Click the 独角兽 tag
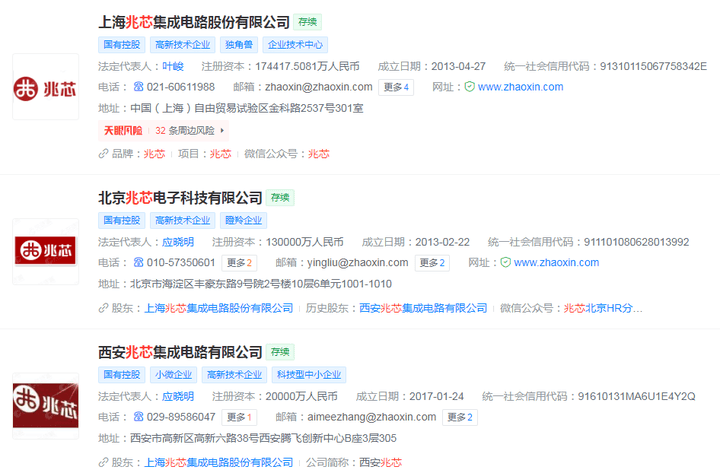 [239, 45]
